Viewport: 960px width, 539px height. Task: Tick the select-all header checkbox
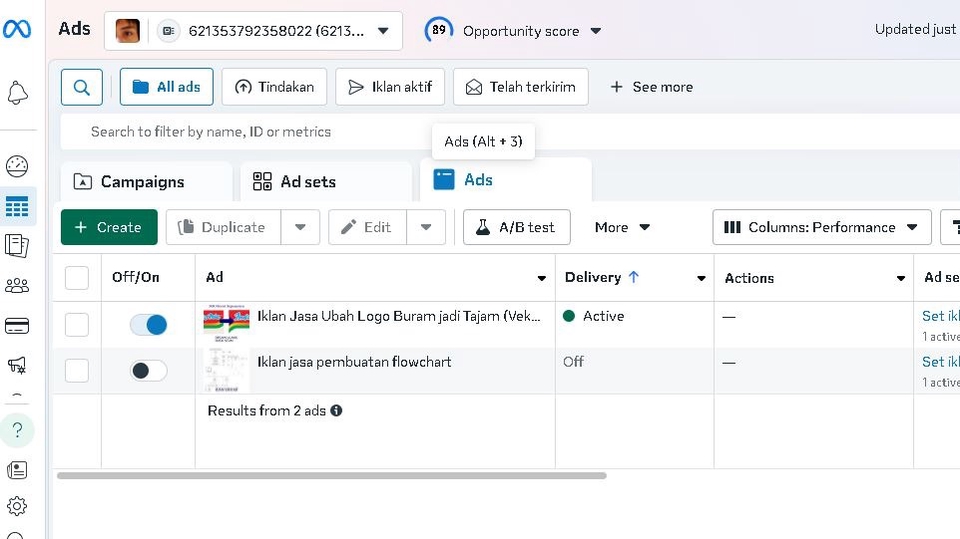(77, 277)
